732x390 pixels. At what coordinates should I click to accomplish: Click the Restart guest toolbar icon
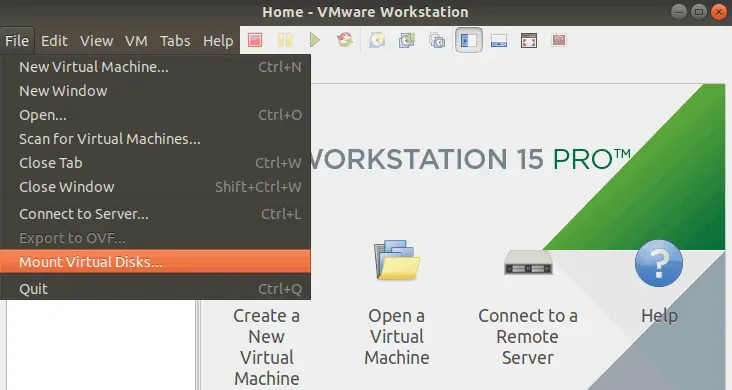pos(345,40)
